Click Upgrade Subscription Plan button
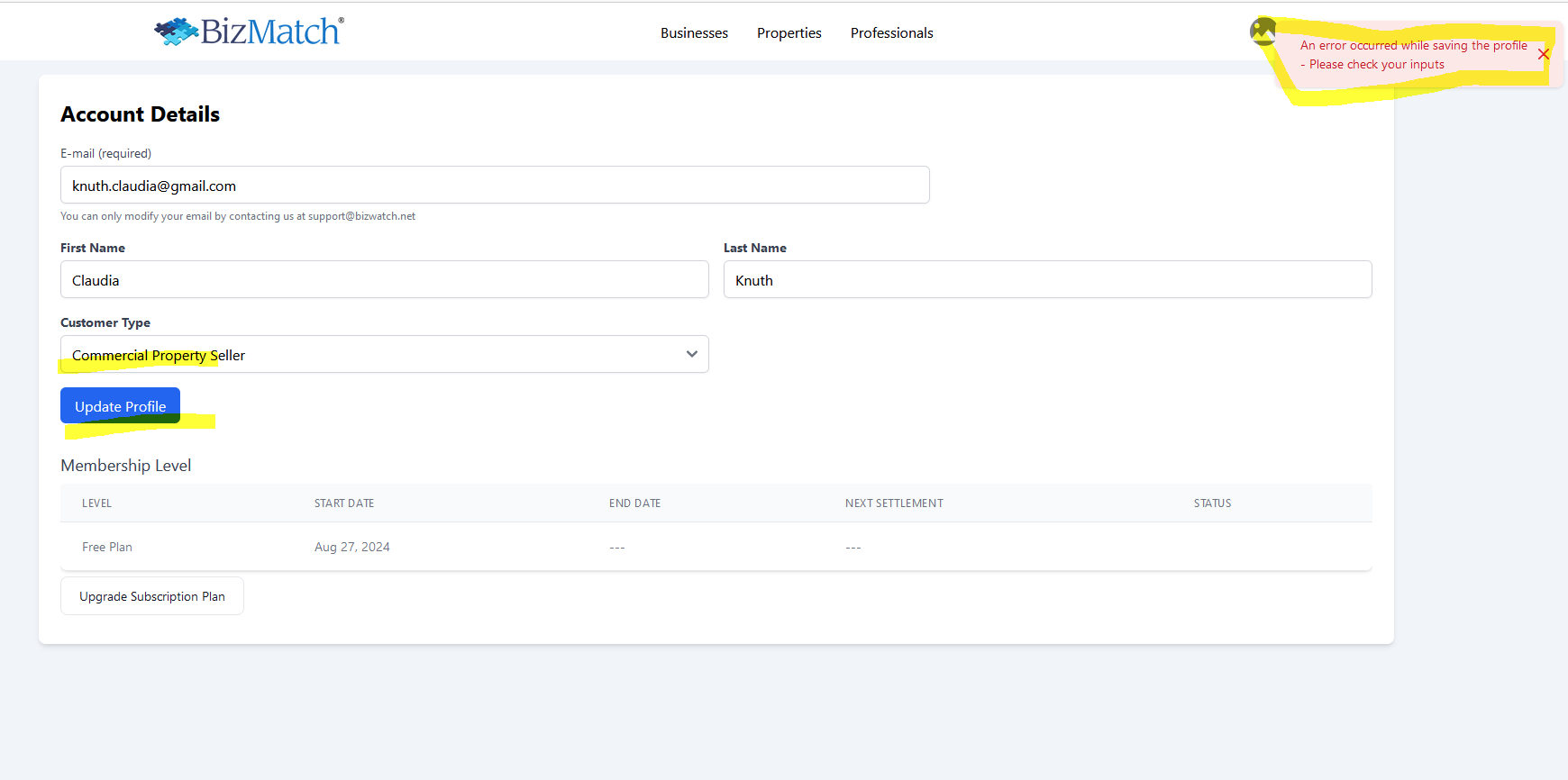This screenshot has width=1568, height=780. (x=152, y=596)
